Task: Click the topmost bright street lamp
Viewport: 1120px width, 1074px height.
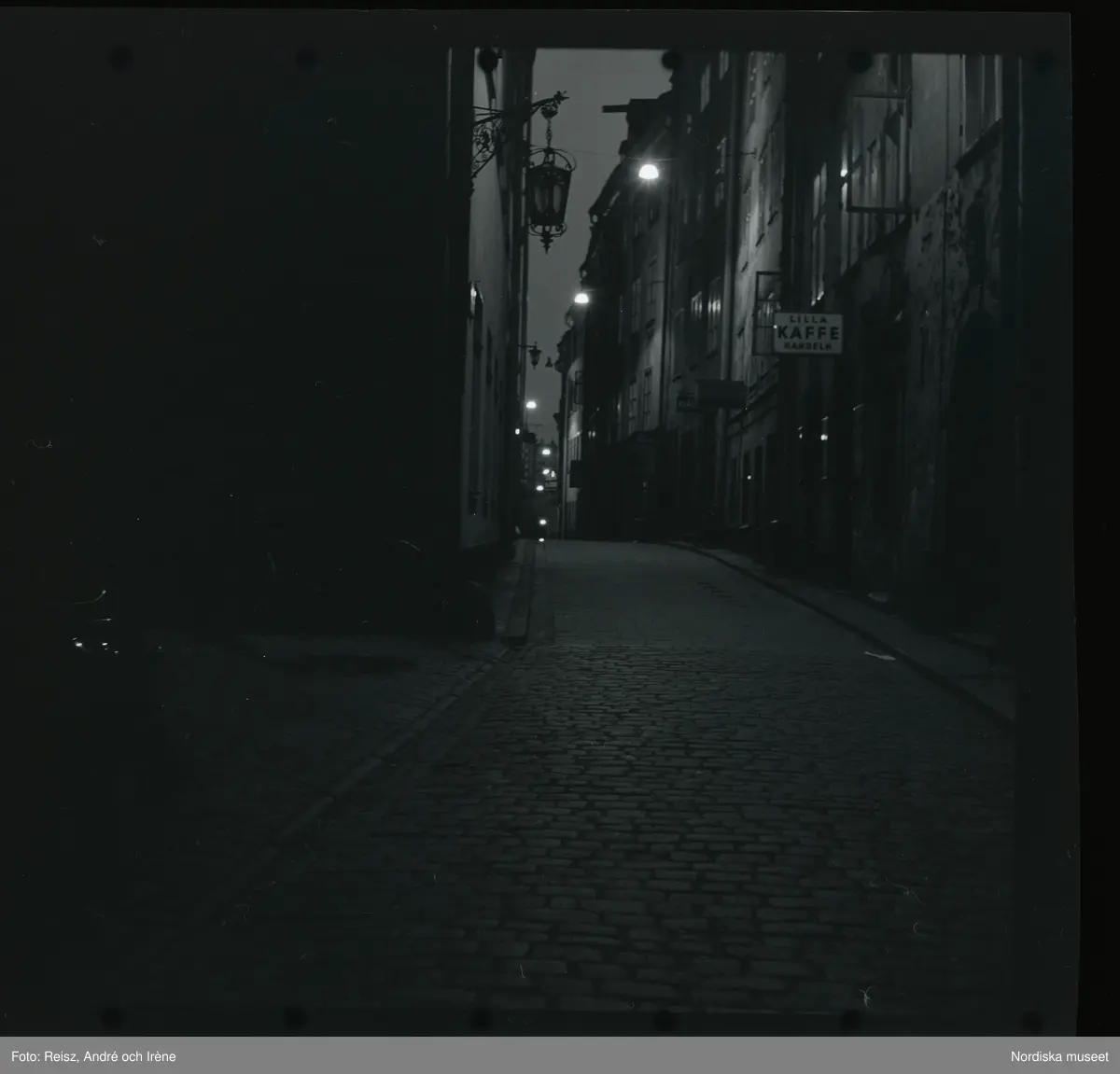Action: (648, 172)
